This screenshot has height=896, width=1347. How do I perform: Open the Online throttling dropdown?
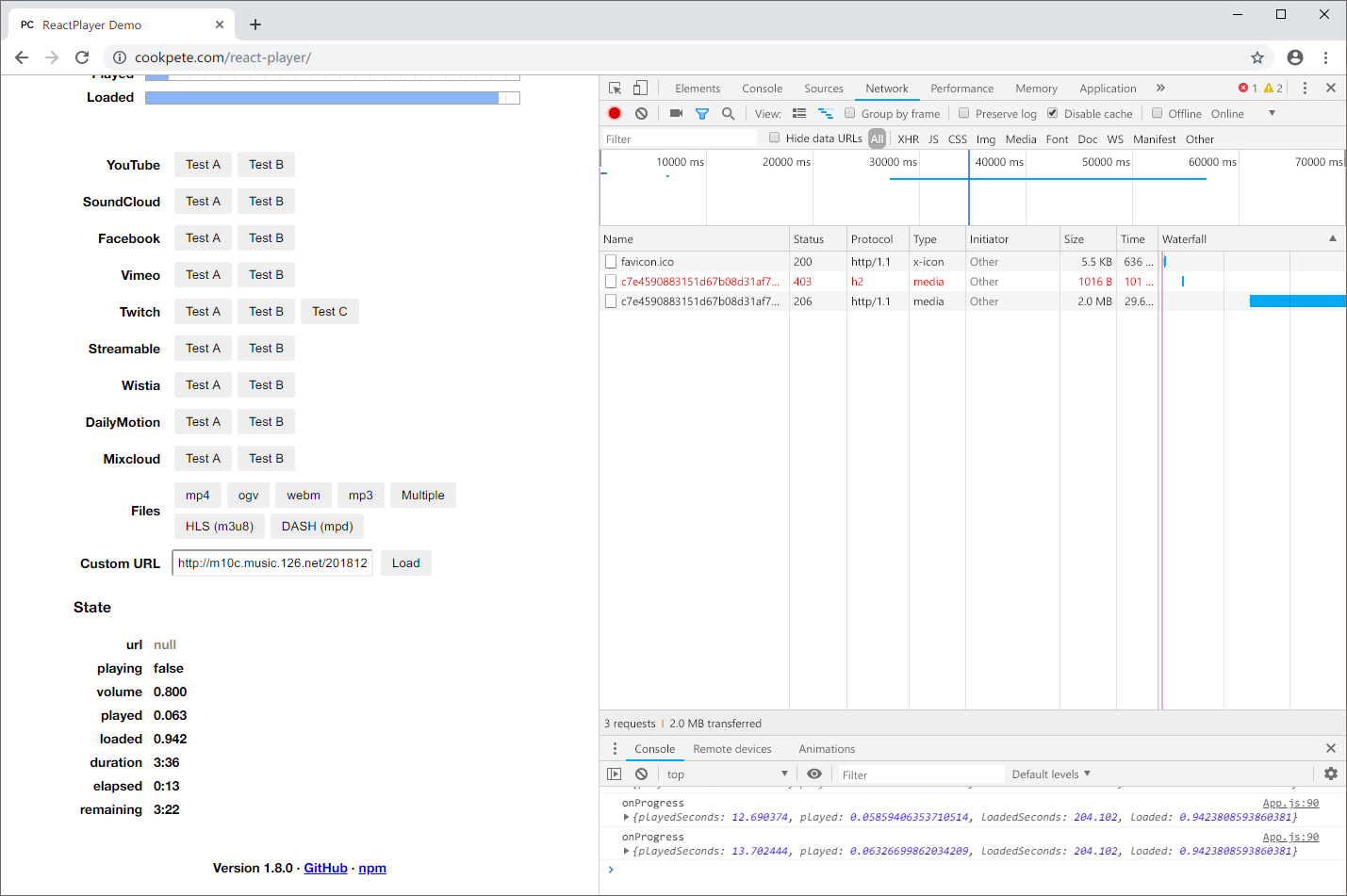click(1238, 113)
